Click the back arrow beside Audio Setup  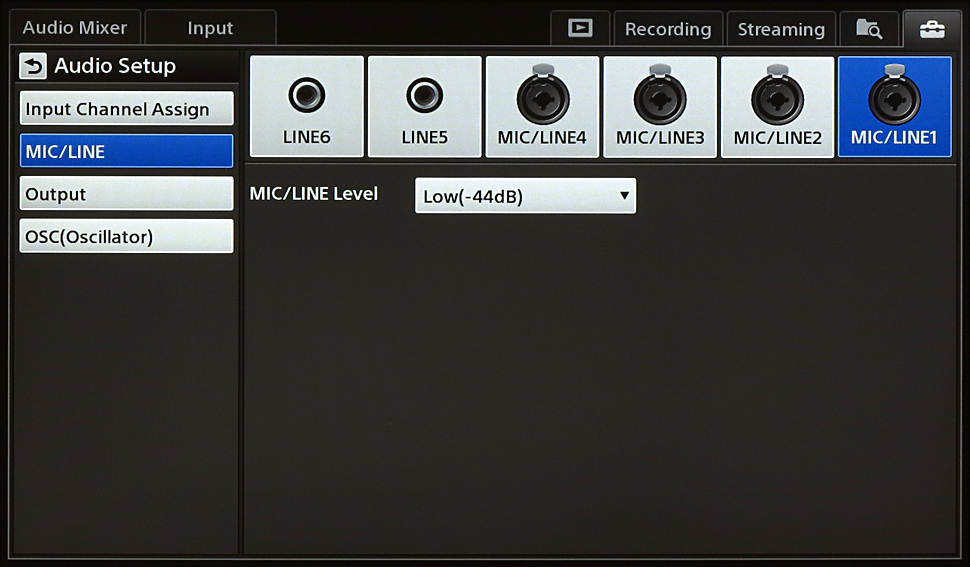pyautogui.click(x=33, y=67)
